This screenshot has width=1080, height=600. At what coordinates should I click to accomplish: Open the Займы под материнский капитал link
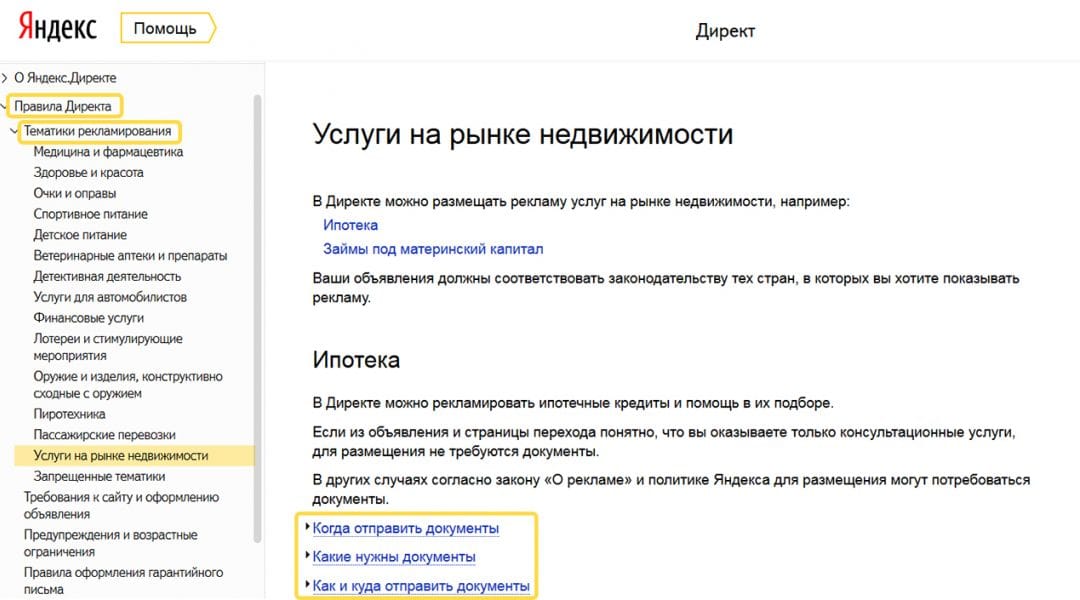[435, 248]
